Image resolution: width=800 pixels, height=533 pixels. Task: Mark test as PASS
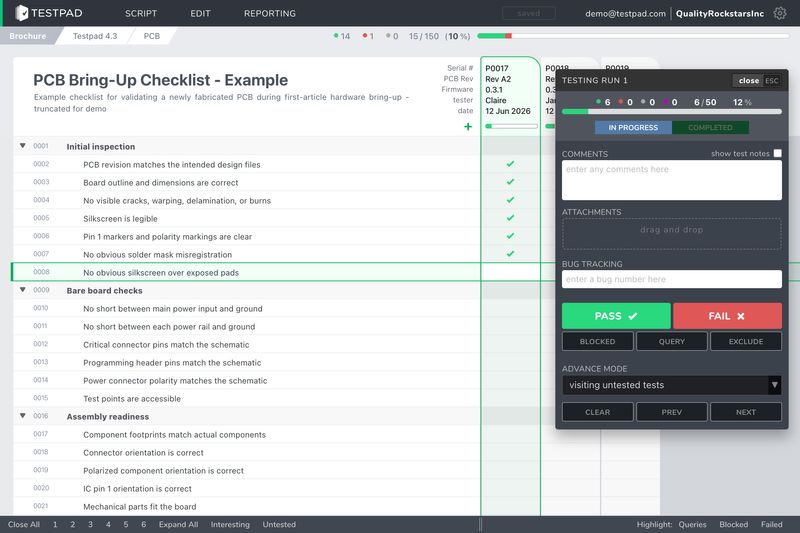(x=616, y=316)
